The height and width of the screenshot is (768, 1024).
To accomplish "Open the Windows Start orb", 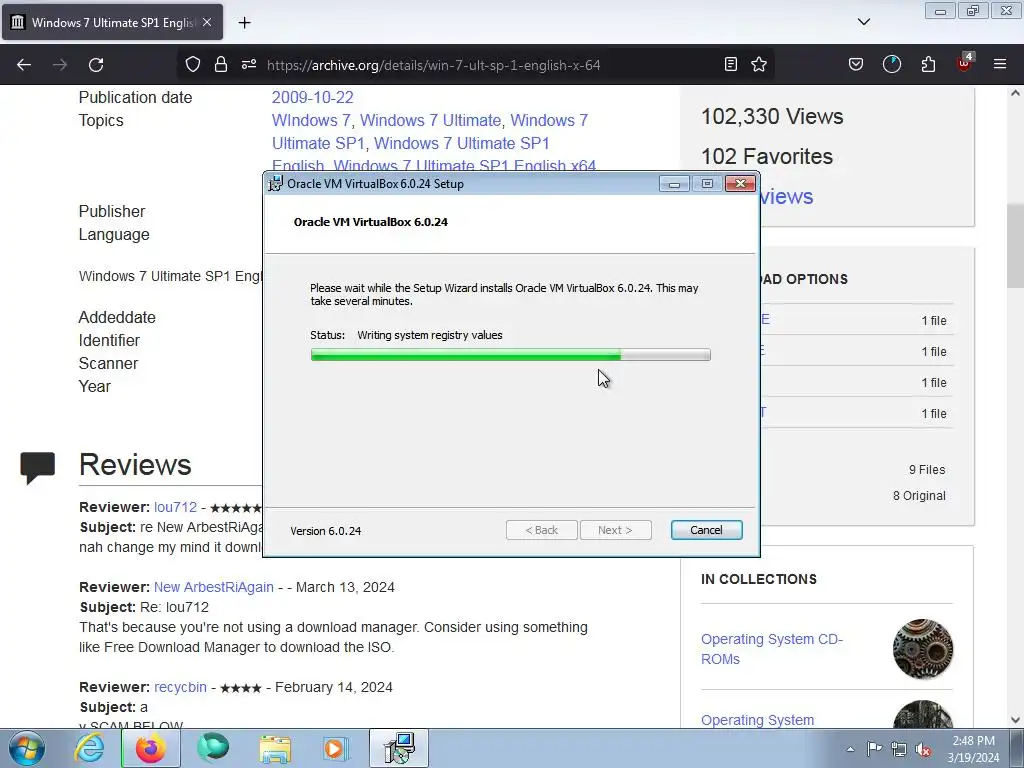I will [26, 748].
